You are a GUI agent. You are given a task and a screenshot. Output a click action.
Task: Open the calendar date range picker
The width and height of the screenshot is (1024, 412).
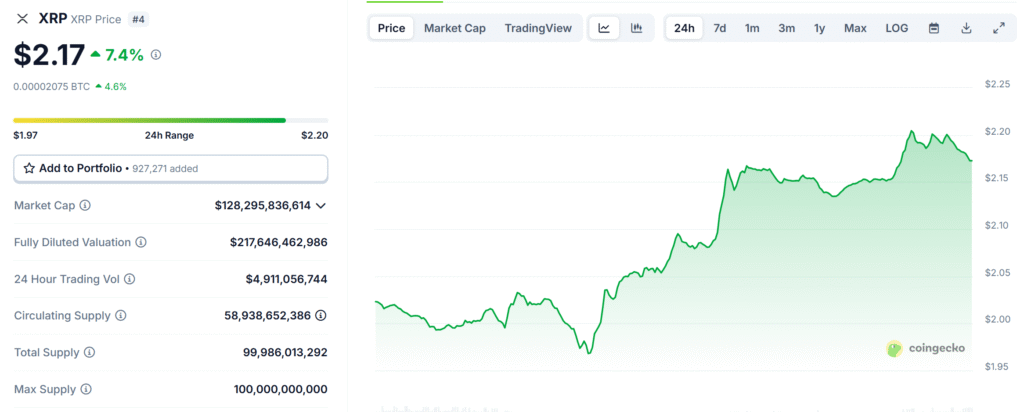[934, 28]
